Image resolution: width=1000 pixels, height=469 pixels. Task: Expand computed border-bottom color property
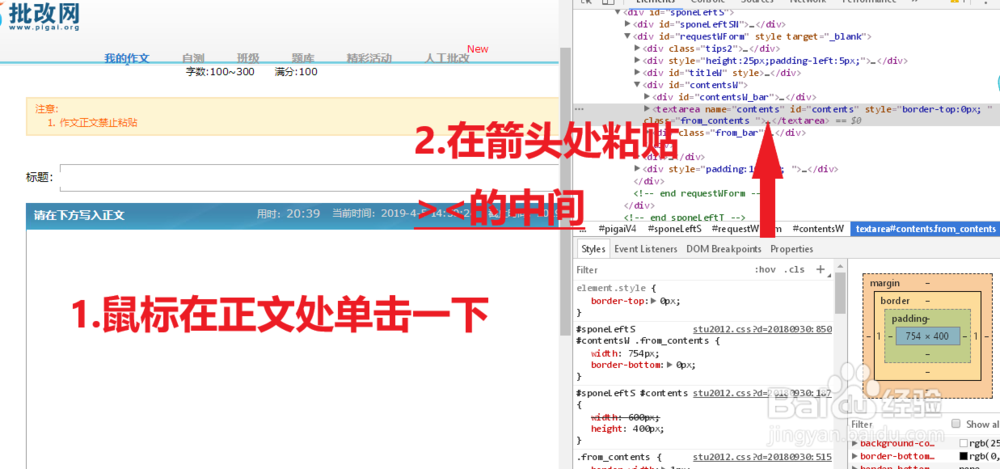coord(855,456)
